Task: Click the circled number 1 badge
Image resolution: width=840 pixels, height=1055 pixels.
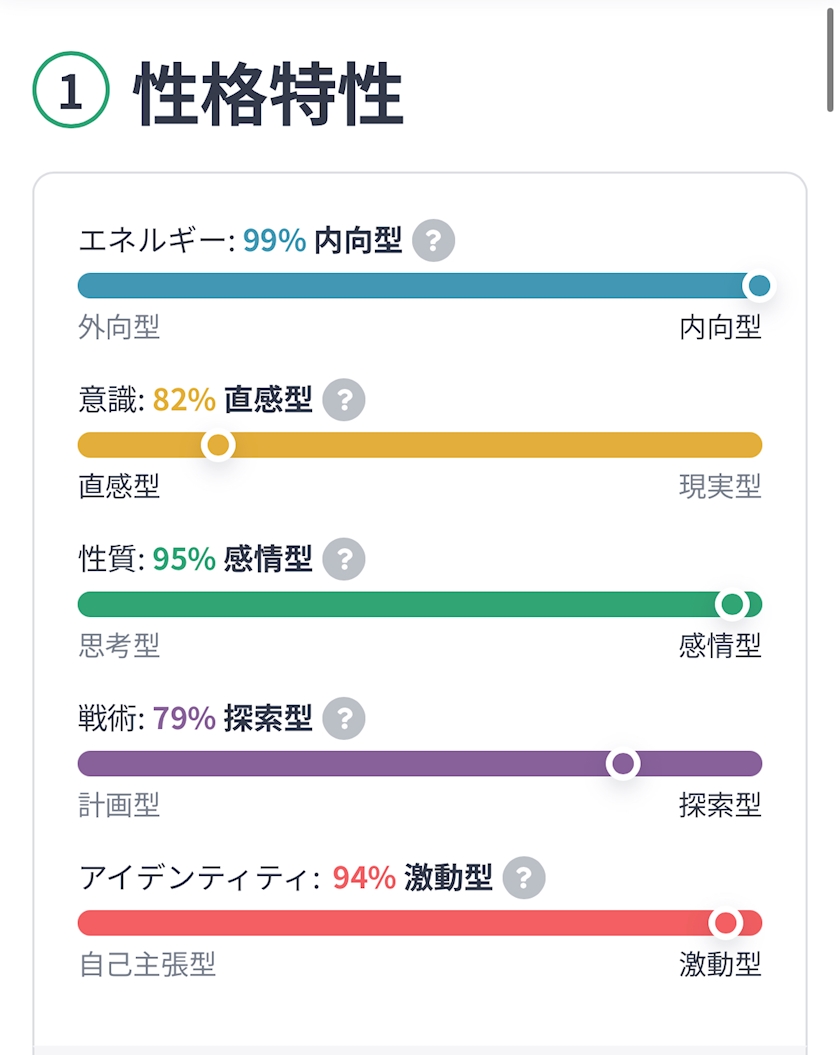Action: coord(70,92)
